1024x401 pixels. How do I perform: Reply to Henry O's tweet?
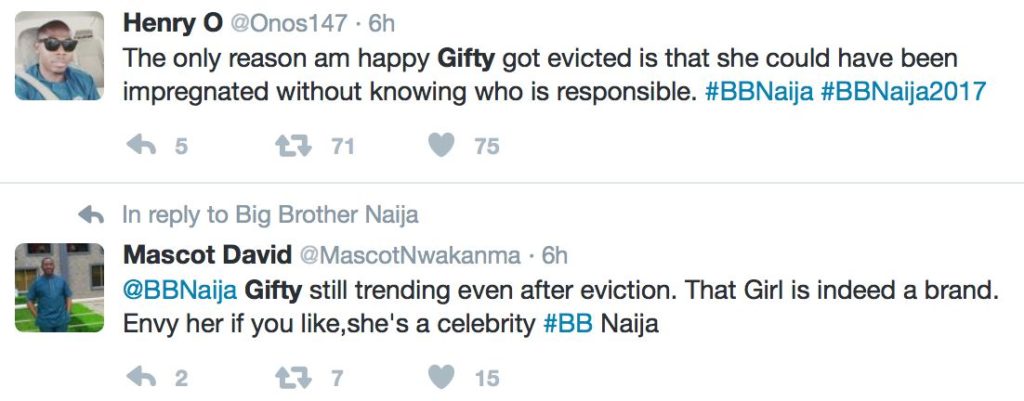point(145,146)
